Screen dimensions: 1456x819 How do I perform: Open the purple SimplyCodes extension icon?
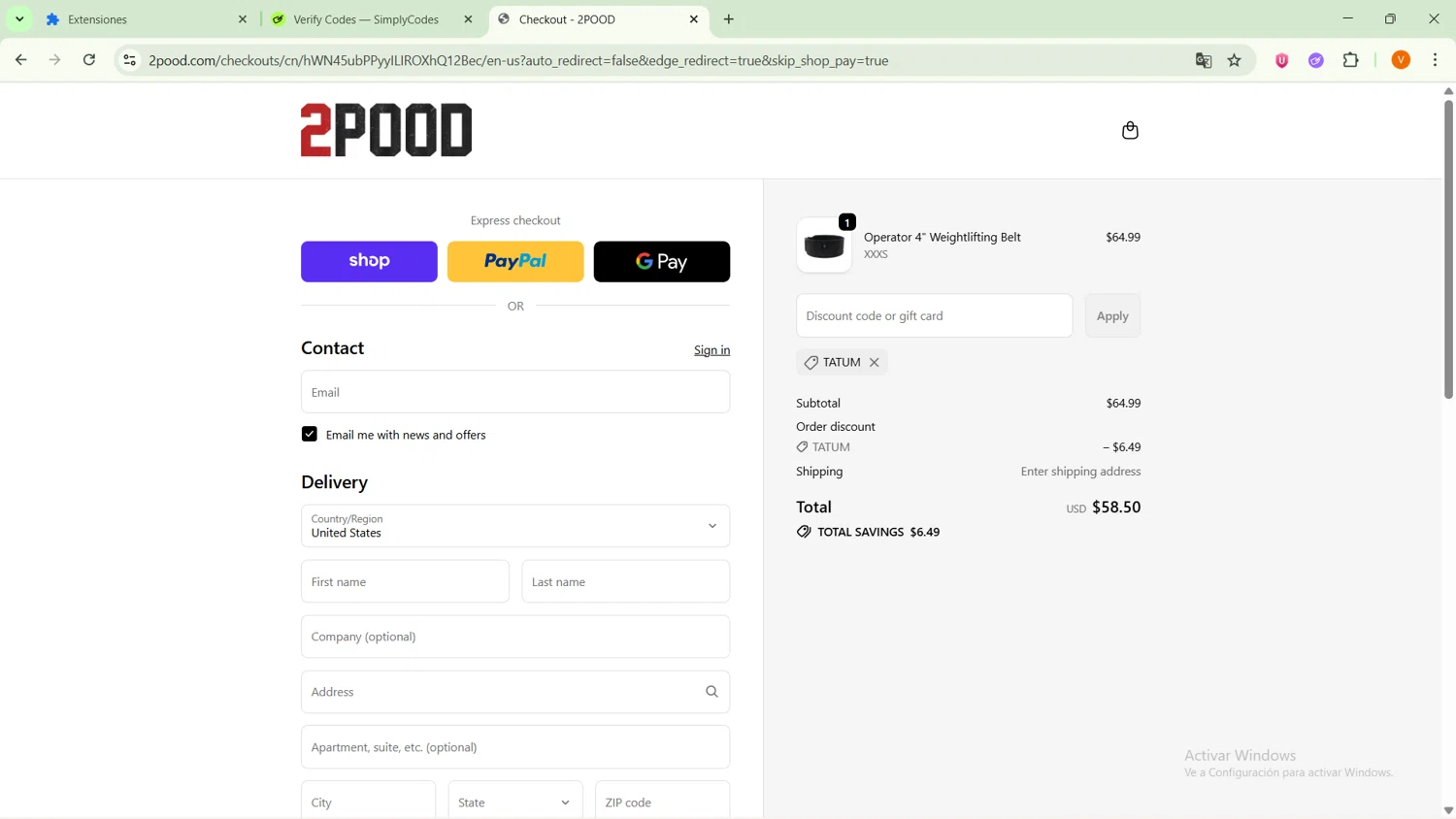pyautogui.click(x=1316, y=60)
